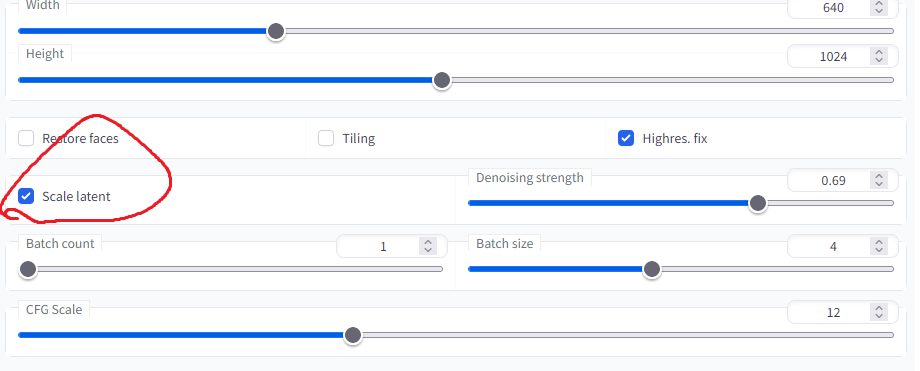Click the Height slider handle
920x371 pixels.
coord(442,80)
